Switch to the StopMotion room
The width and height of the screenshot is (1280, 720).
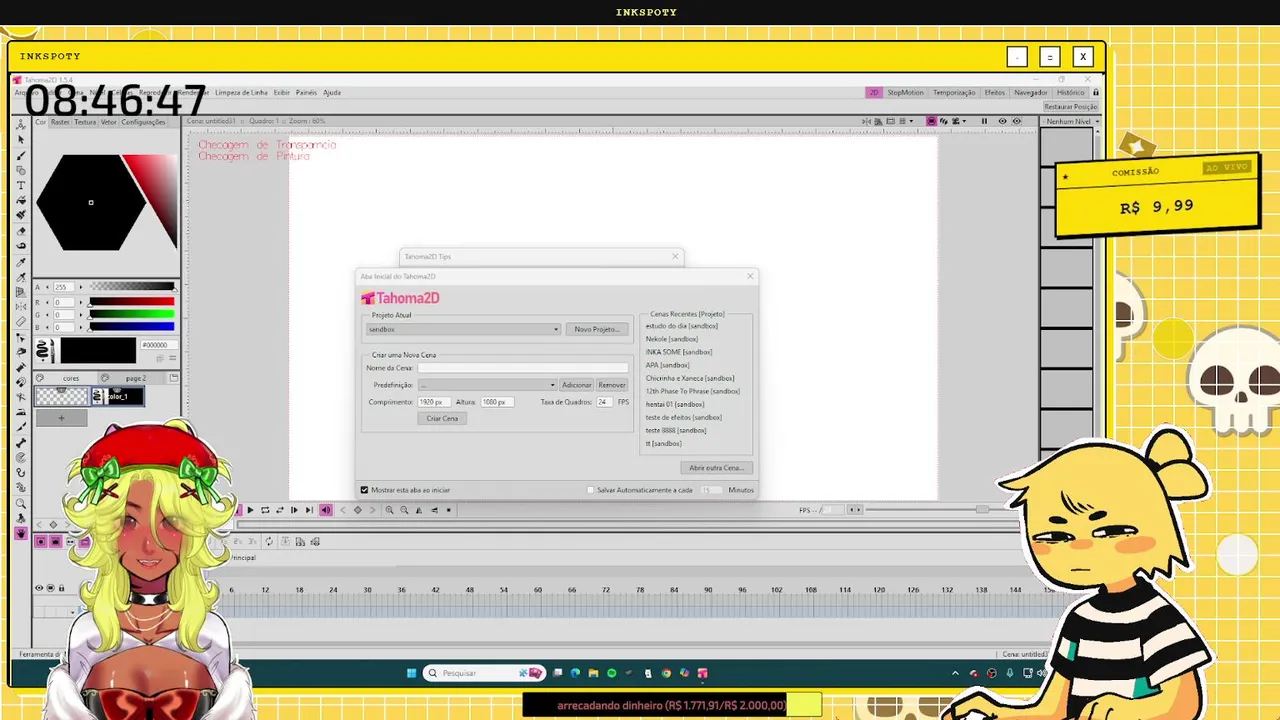click(x=906, y=93)
